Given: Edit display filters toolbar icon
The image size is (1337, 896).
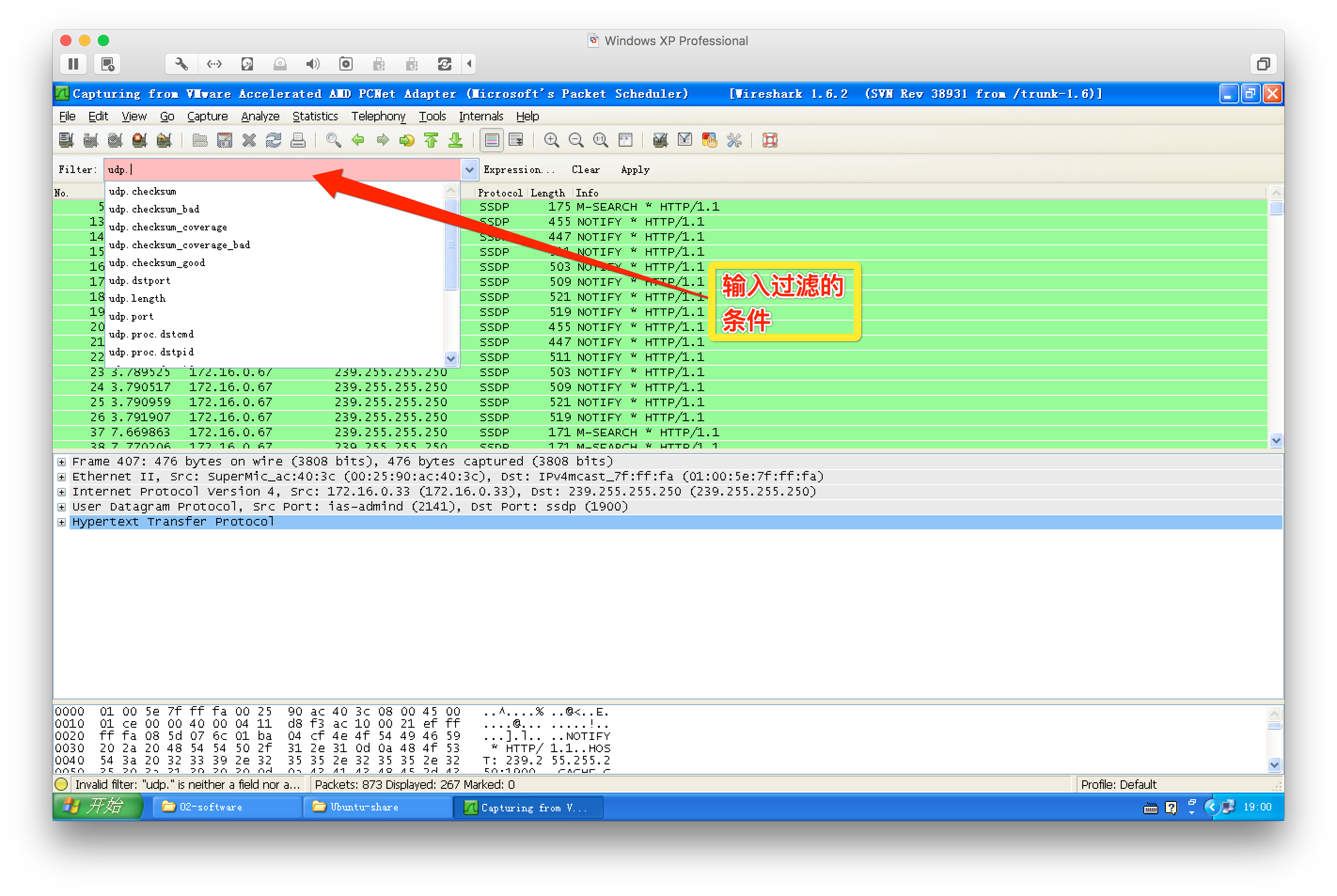Looking at the screenshot, I should click(x=685, y=140).
